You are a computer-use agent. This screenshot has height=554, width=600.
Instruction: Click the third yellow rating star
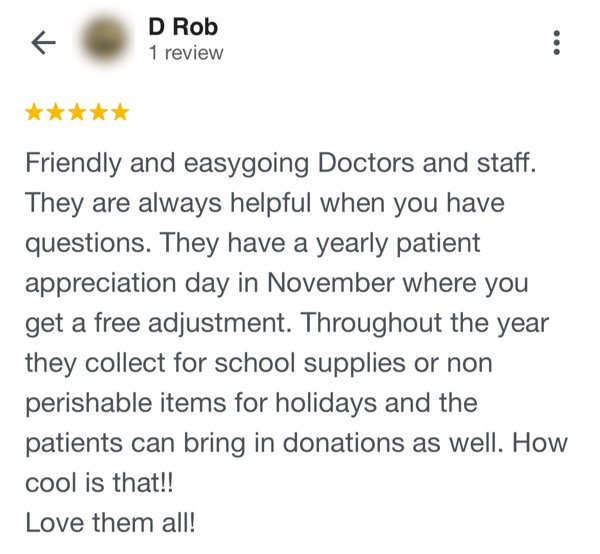(x=77, y=112)
